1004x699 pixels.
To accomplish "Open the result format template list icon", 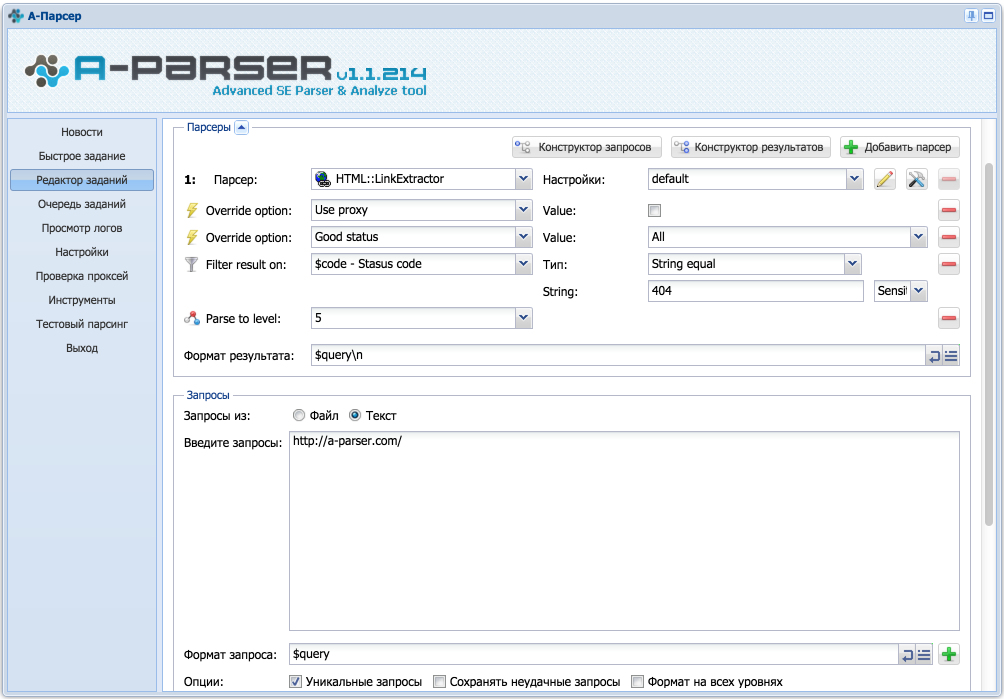I will 951,356.
